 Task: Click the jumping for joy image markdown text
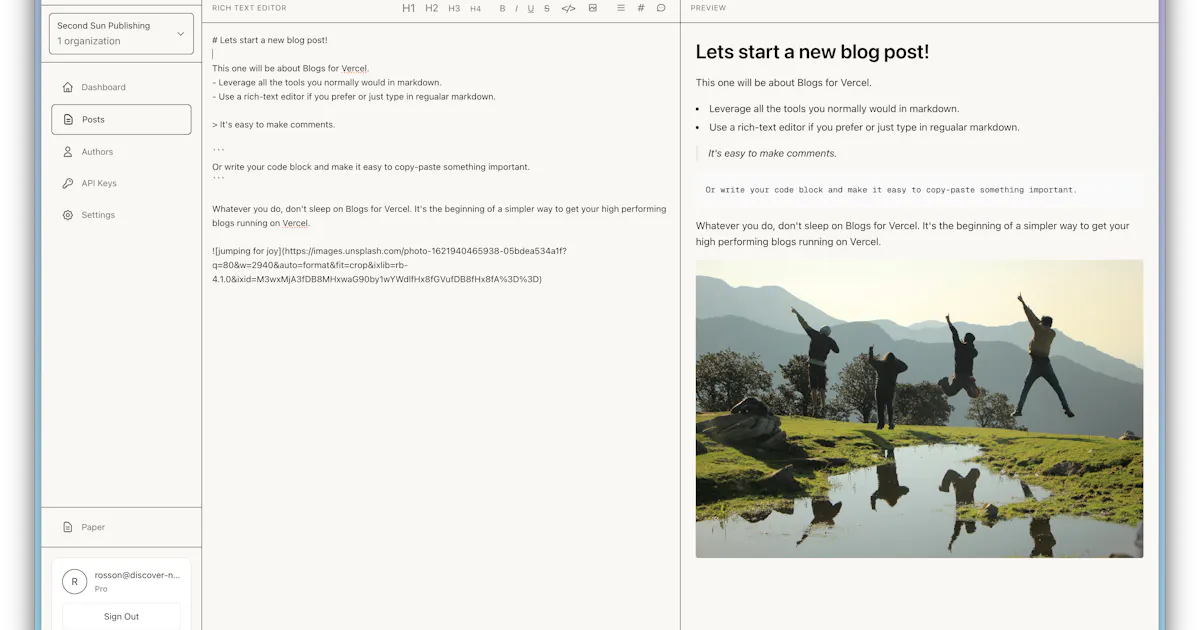390,265
